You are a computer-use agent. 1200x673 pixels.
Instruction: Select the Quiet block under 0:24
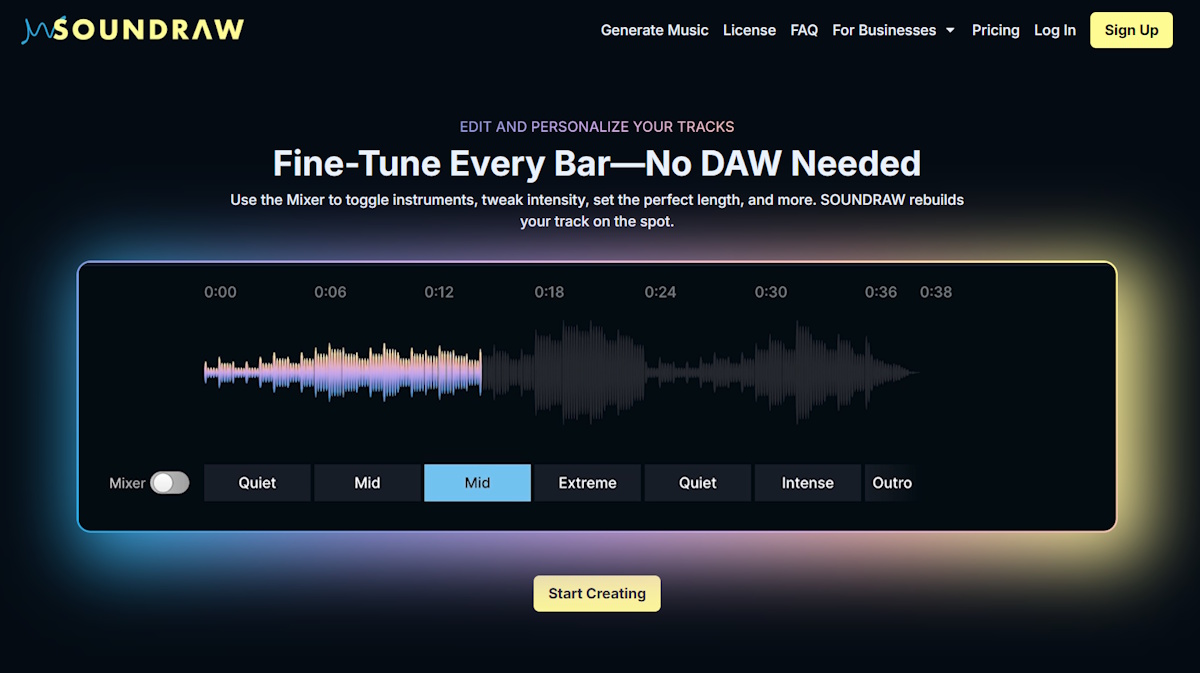tap(697, 483)
